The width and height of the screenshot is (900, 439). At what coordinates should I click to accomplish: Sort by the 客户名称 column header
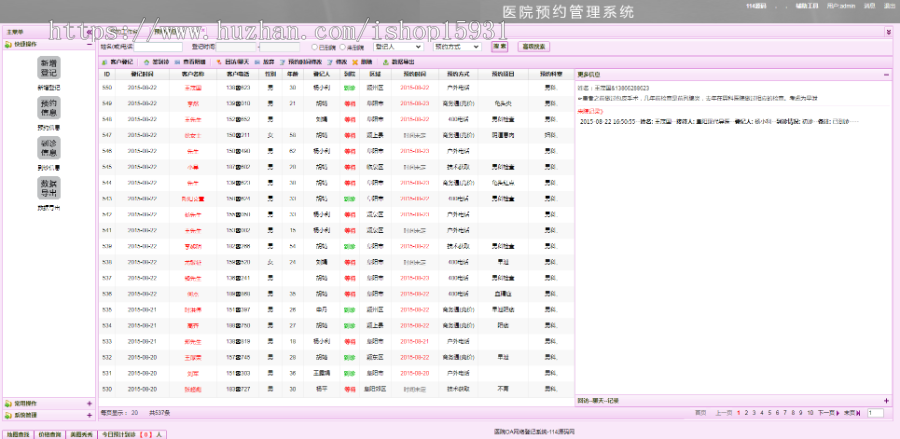[193, 75]
